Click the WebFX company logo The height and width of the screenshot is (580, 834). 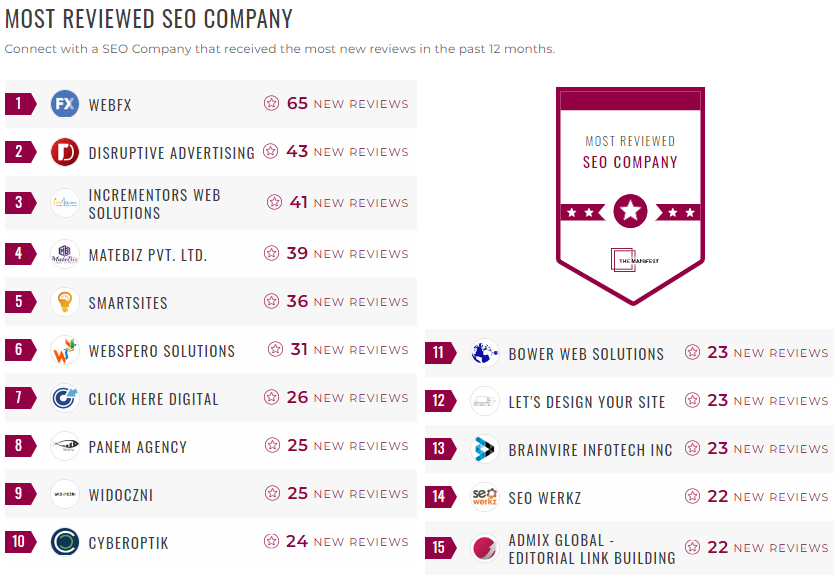click(x=62, y=103)
